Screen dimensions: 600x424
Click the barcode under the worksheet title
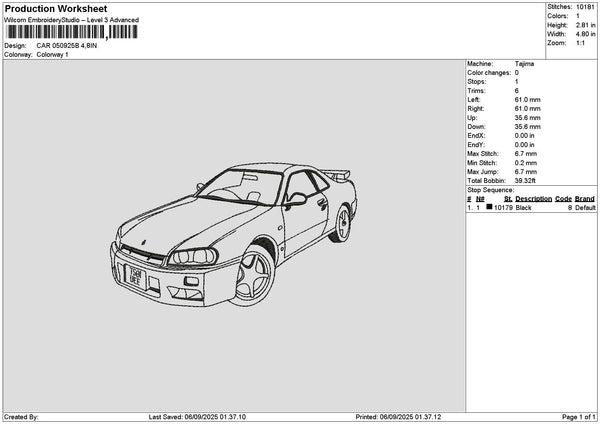pos(72,32)
